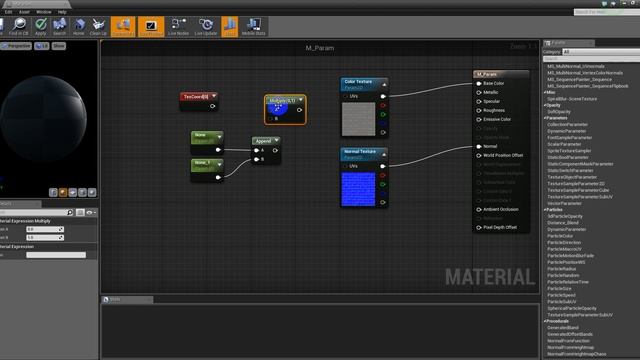640x360 pixels.
Task: Click the Base Color input pin
Action: (x=479, y=84)
